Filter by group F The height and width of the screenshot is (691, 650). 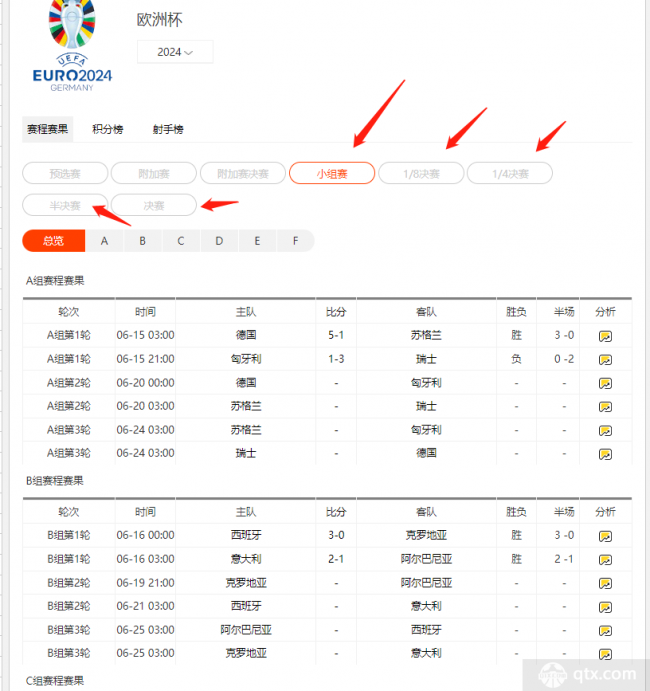coord(295,241)
